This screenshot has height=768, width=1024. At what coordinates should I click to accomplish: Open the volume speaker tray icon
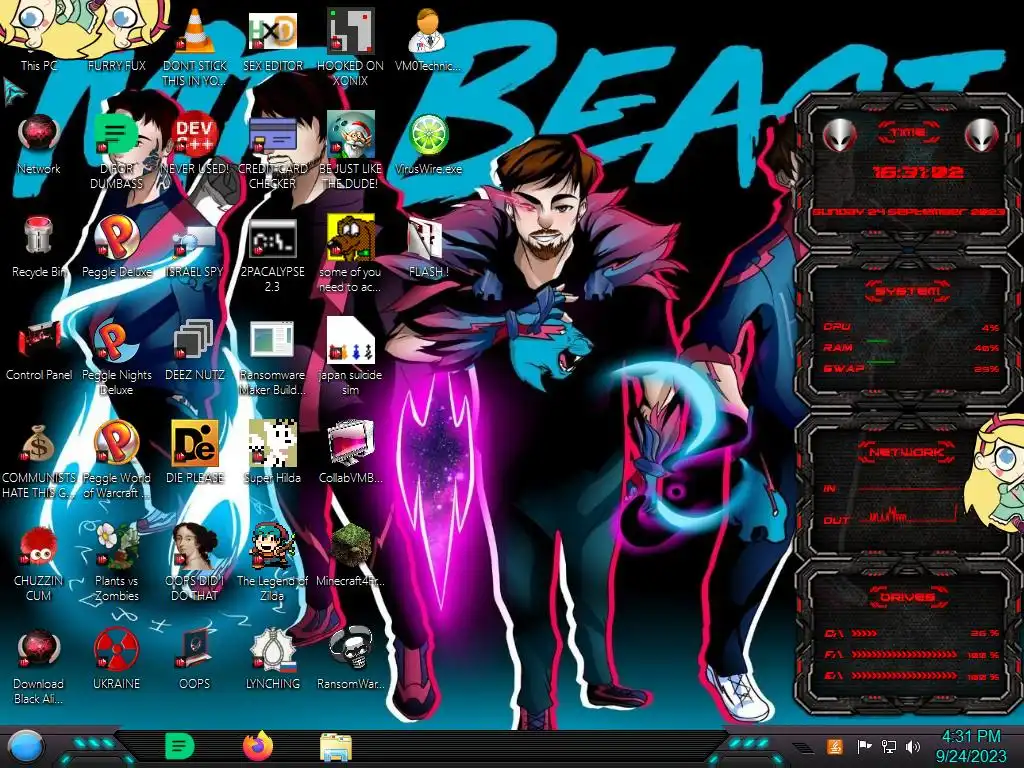(913, 746)
